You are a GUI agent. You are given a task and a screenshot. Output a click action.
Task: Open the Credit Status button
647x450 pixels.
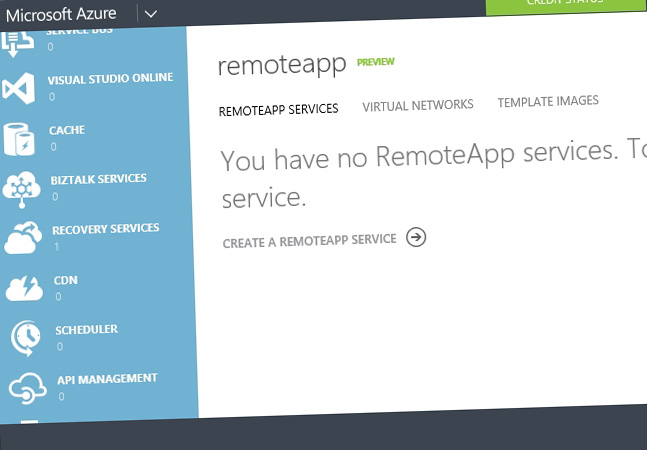(x=566, y=7)
